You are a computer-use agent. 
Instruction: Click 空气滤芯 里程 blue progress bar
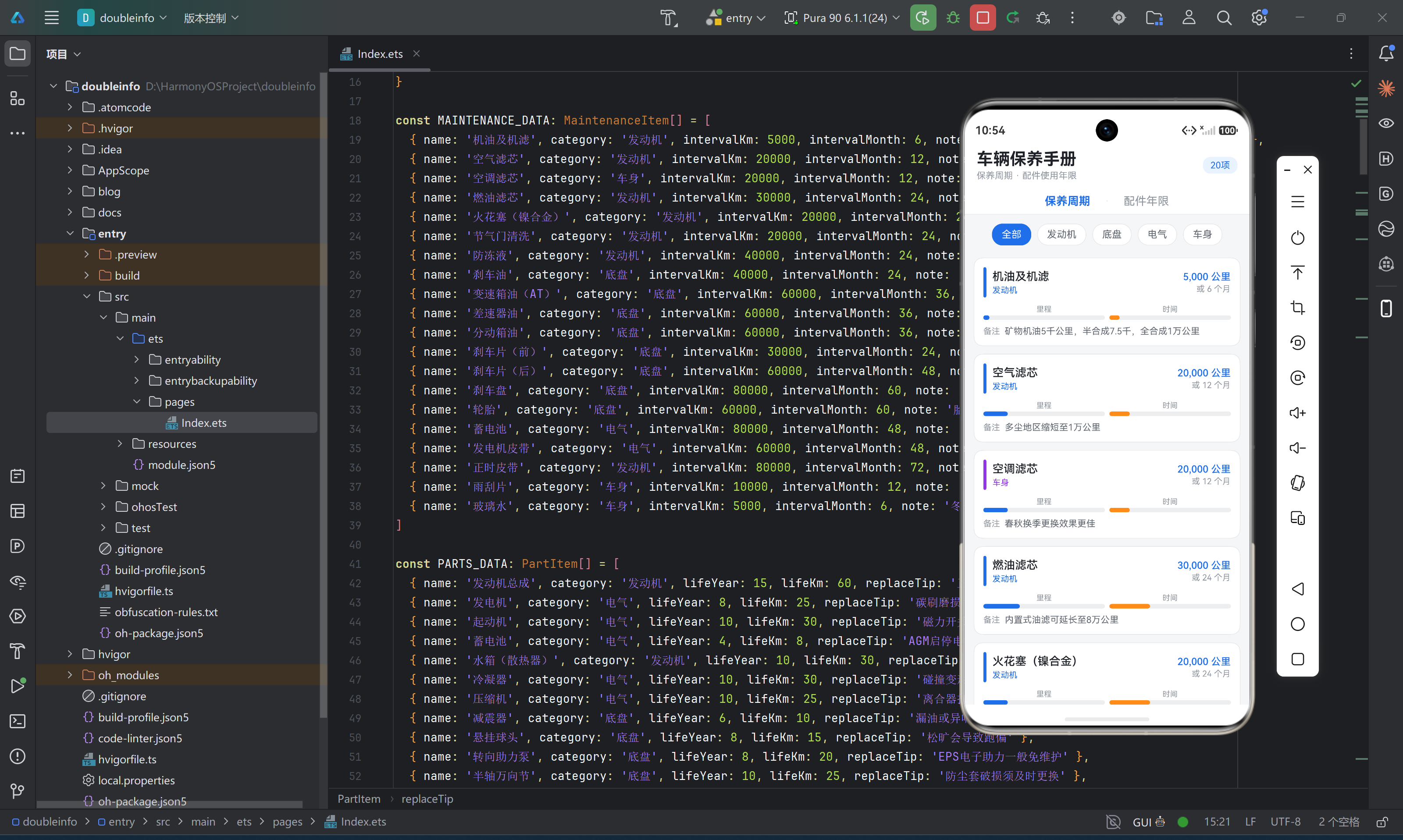(1043, 414)
